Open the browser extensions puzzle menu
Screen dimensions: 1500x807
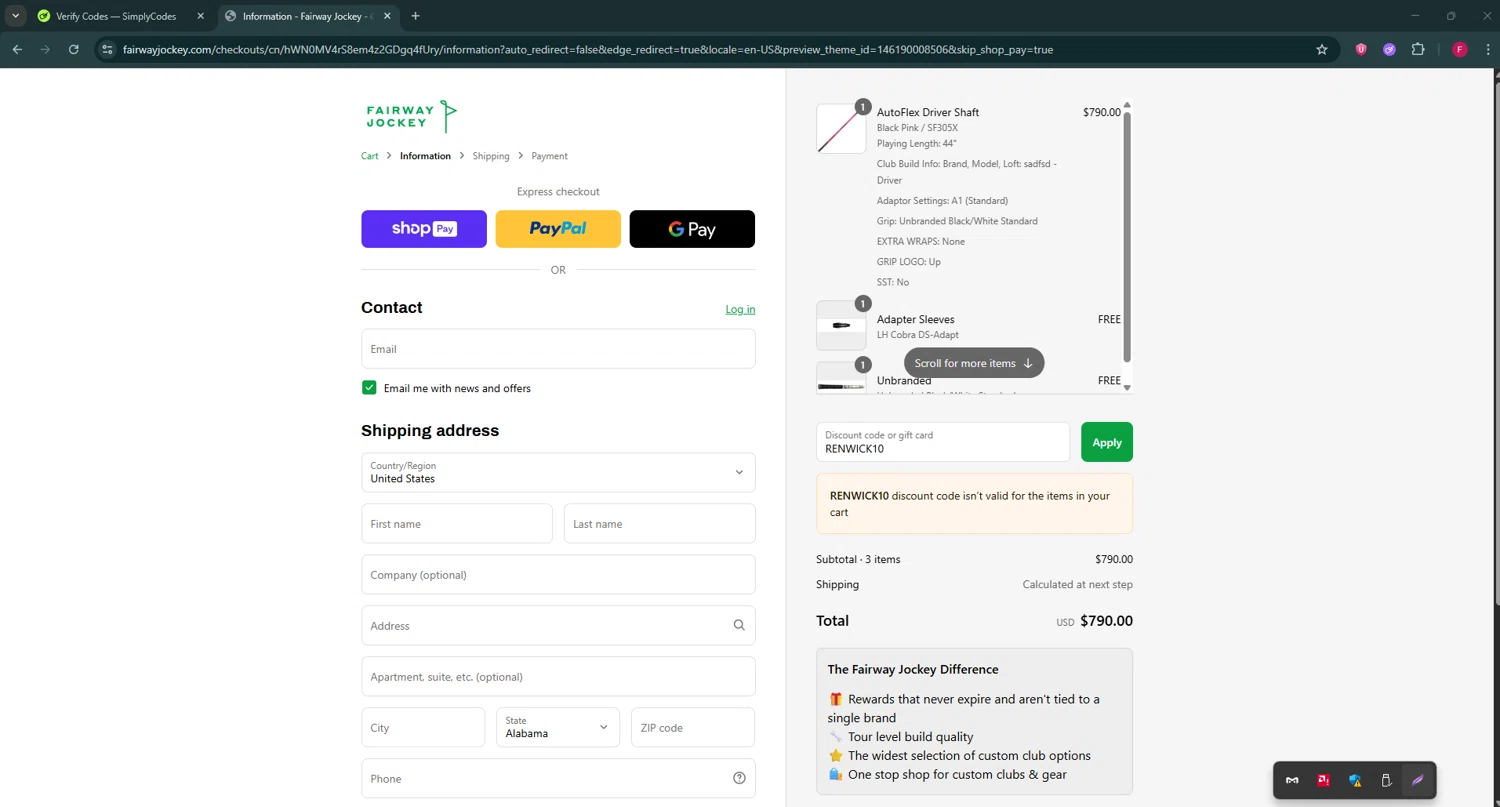click(x=1418, y=49)
